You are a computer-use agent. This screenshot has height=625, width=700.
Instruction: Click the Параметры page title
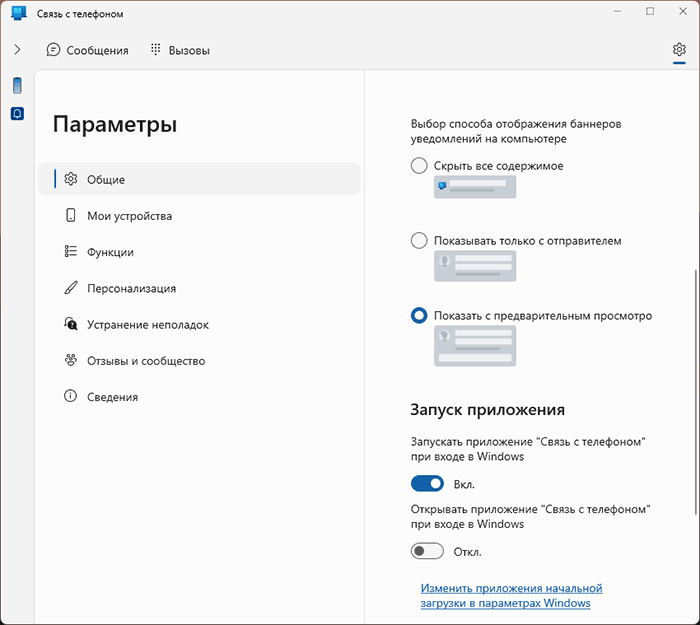click(x=115, y=125)
